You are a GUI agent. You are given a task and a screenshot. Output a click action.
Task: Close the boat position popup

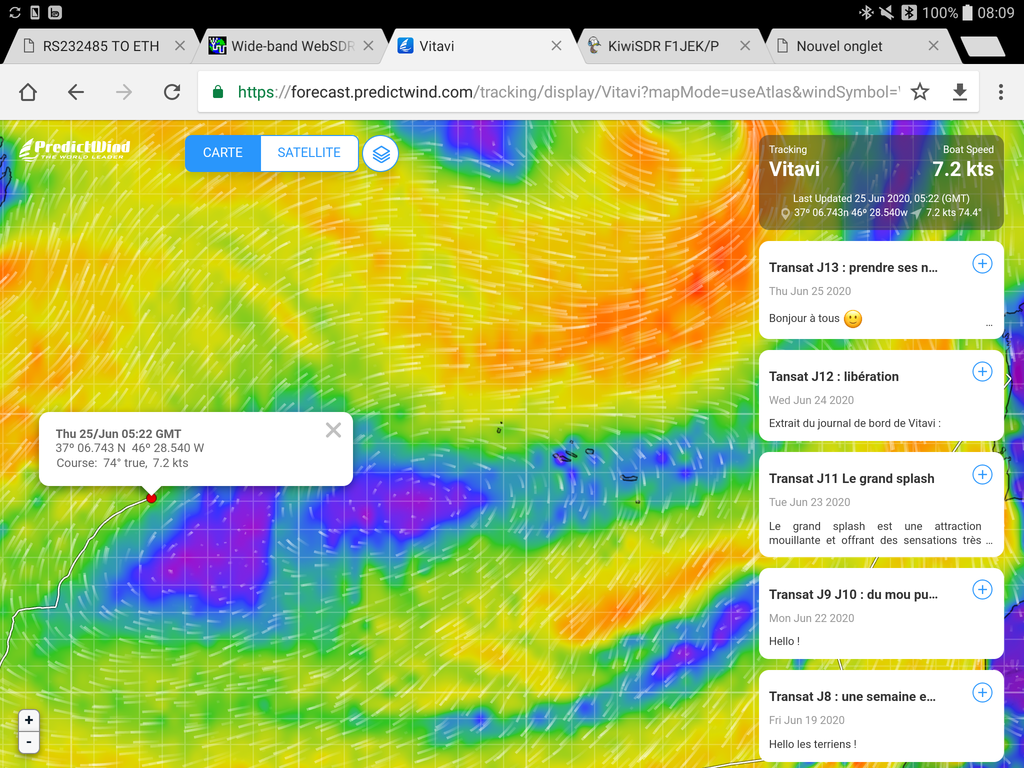tap(333, 430)
